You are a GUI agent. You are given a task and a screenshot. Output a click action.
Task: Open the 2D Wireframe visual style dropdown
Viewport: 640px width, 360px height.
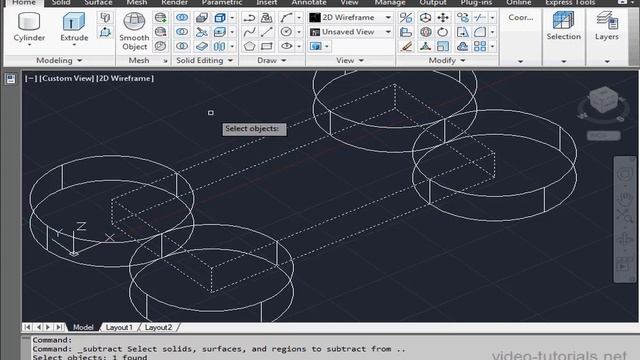point(350,18)
